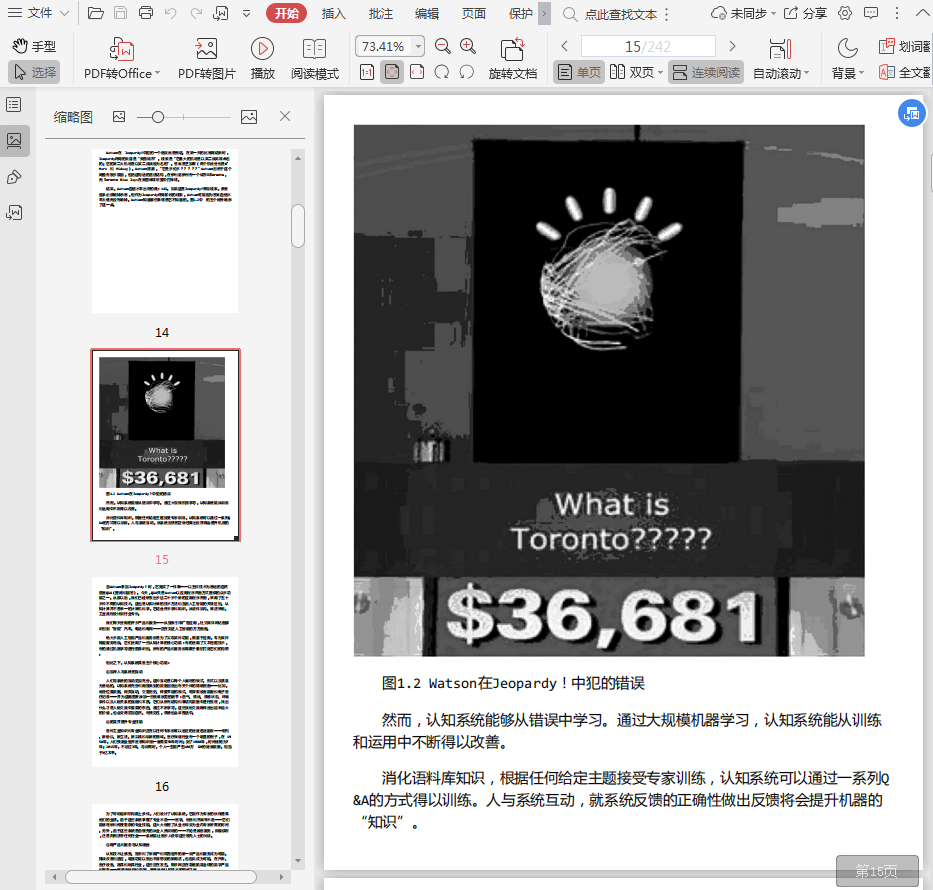The height and width of the screenshot is (890, 933).
Task: Toggle 连续阅读 continuous reading
Action: [x=706, y=72]
